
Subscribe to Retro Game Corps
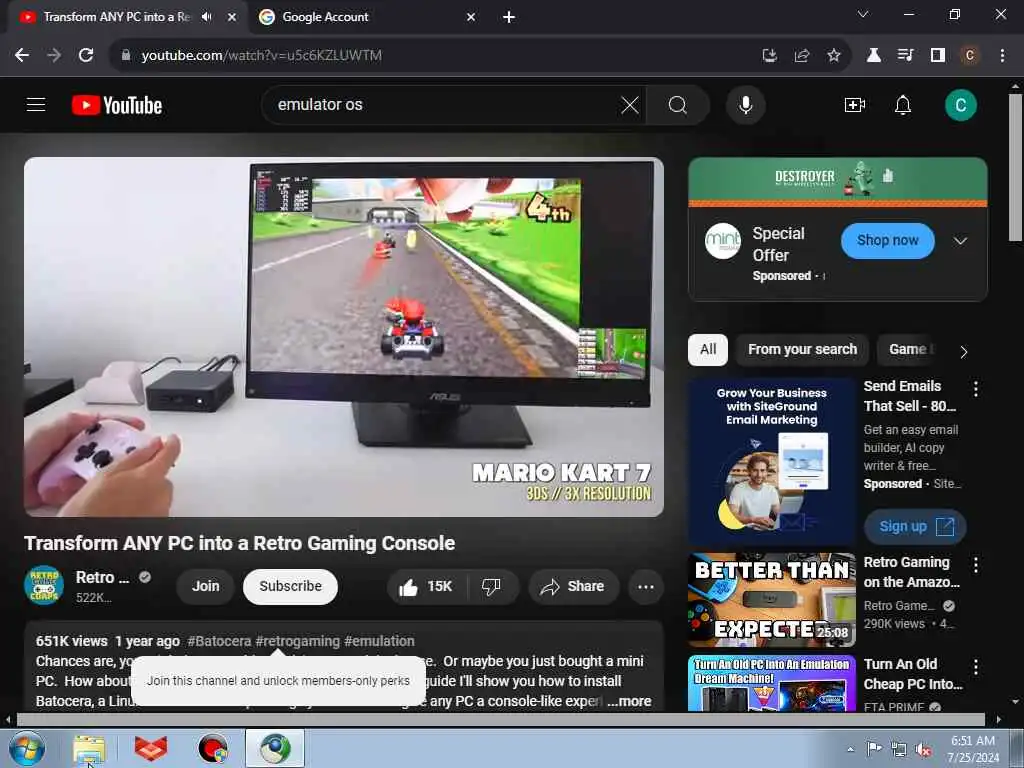coord(290,586)
